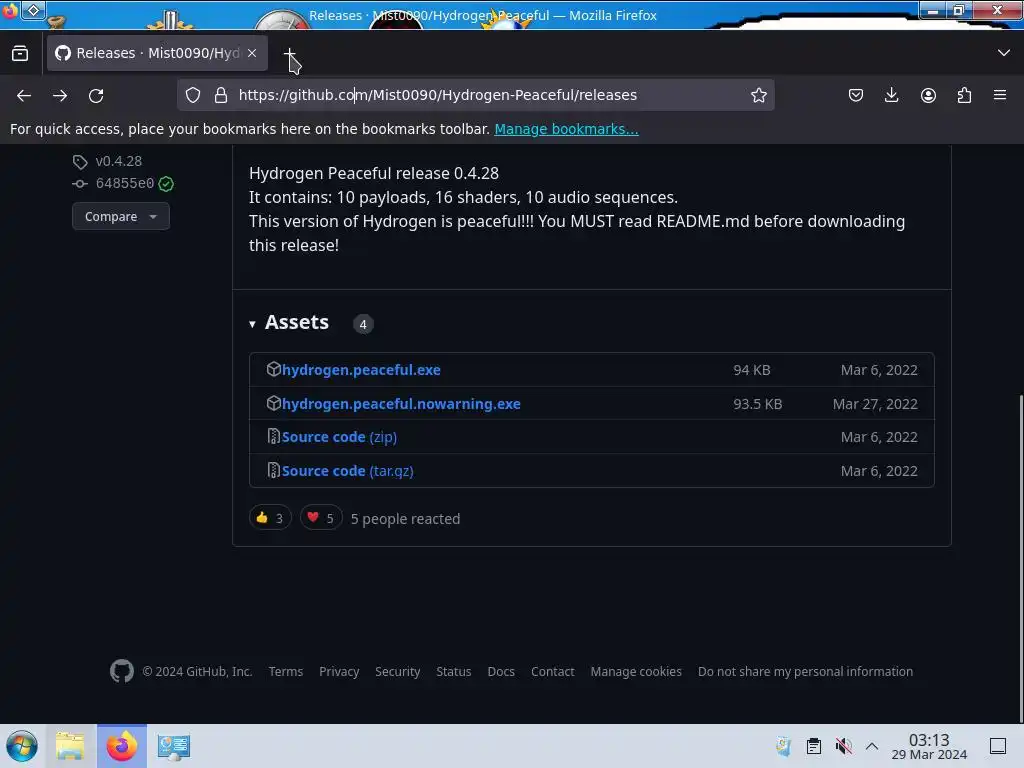Viewport: 1024px width, 768px height.
Task: Open the Docs footer link
Action: [501, 671]
